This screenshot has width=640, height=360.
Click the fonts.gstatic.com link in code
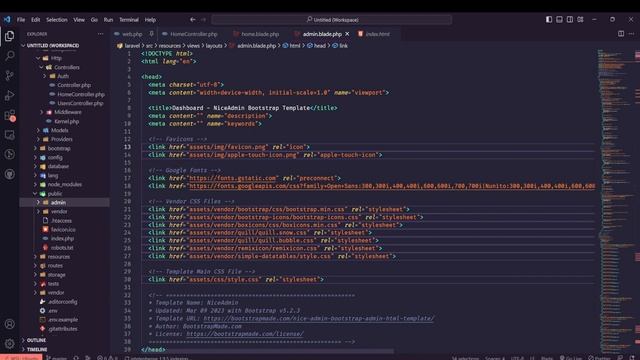pyautogui.click(x=233, y=178)
